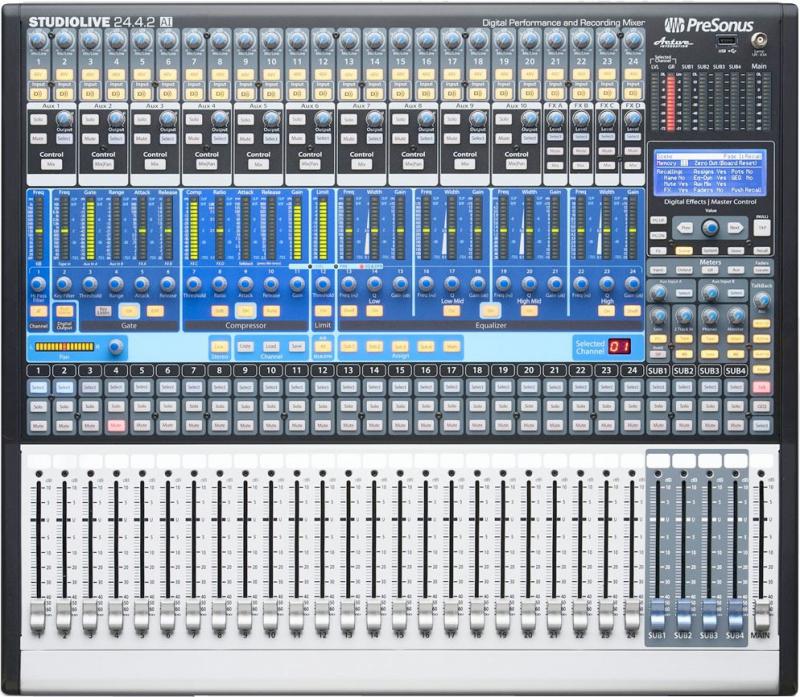Toggle Solo on channel 1
Image resolution: width=800 pixels, height=697 pixels.
[x=38, y=407]
